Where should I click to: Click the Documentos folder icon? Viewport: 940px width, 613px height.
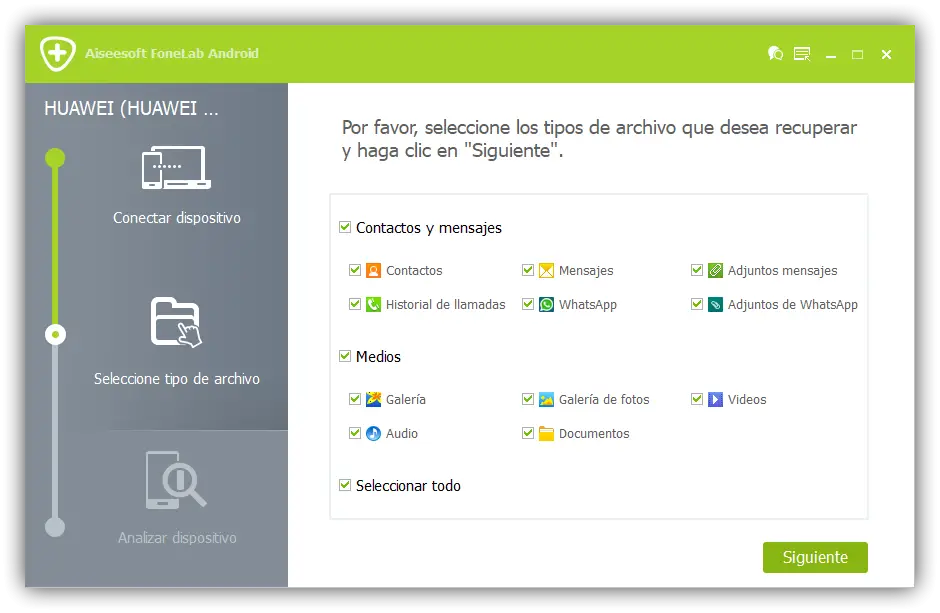[x=546, y=433]
